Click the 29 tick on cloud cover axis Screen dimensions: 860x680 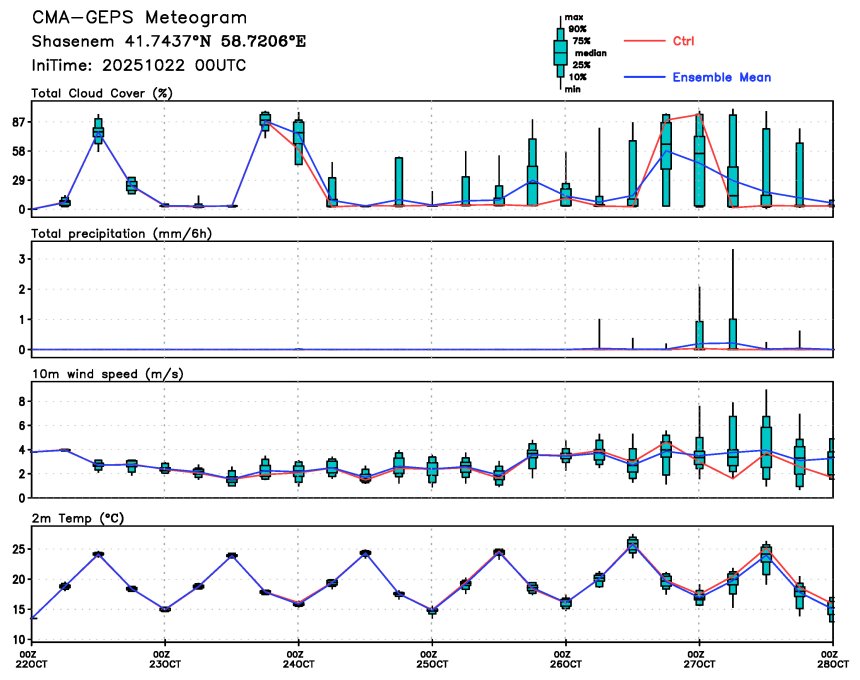point(18,180)
